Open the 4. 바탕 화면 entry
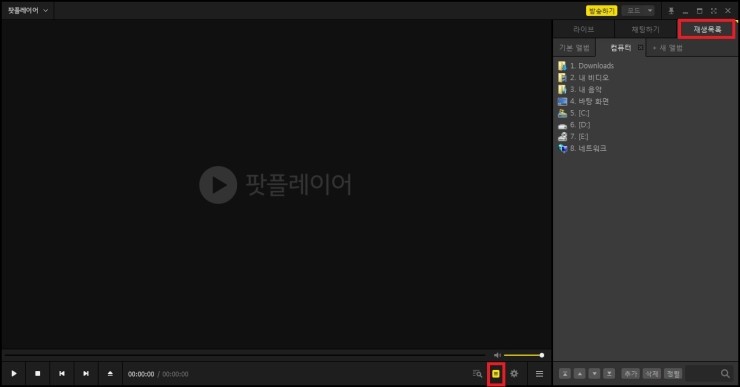The image size is (740, 387). [x=583, y=101]
